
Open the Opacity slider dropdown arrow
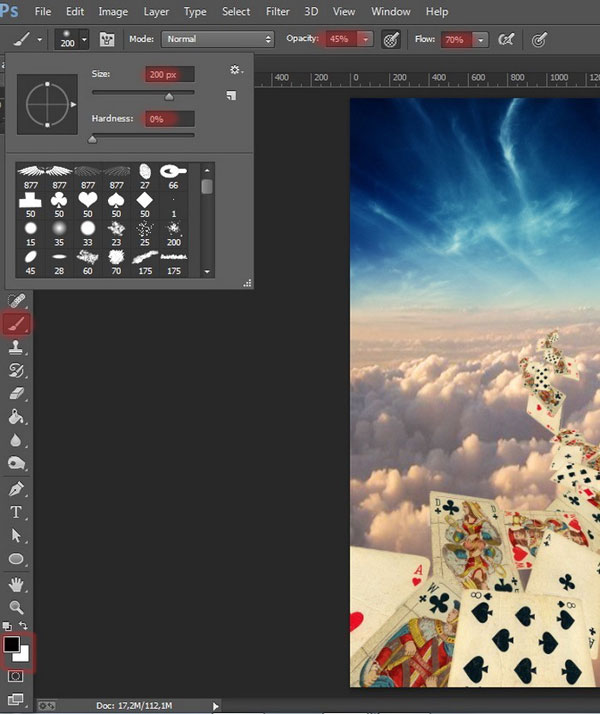(x=366, y=40)
